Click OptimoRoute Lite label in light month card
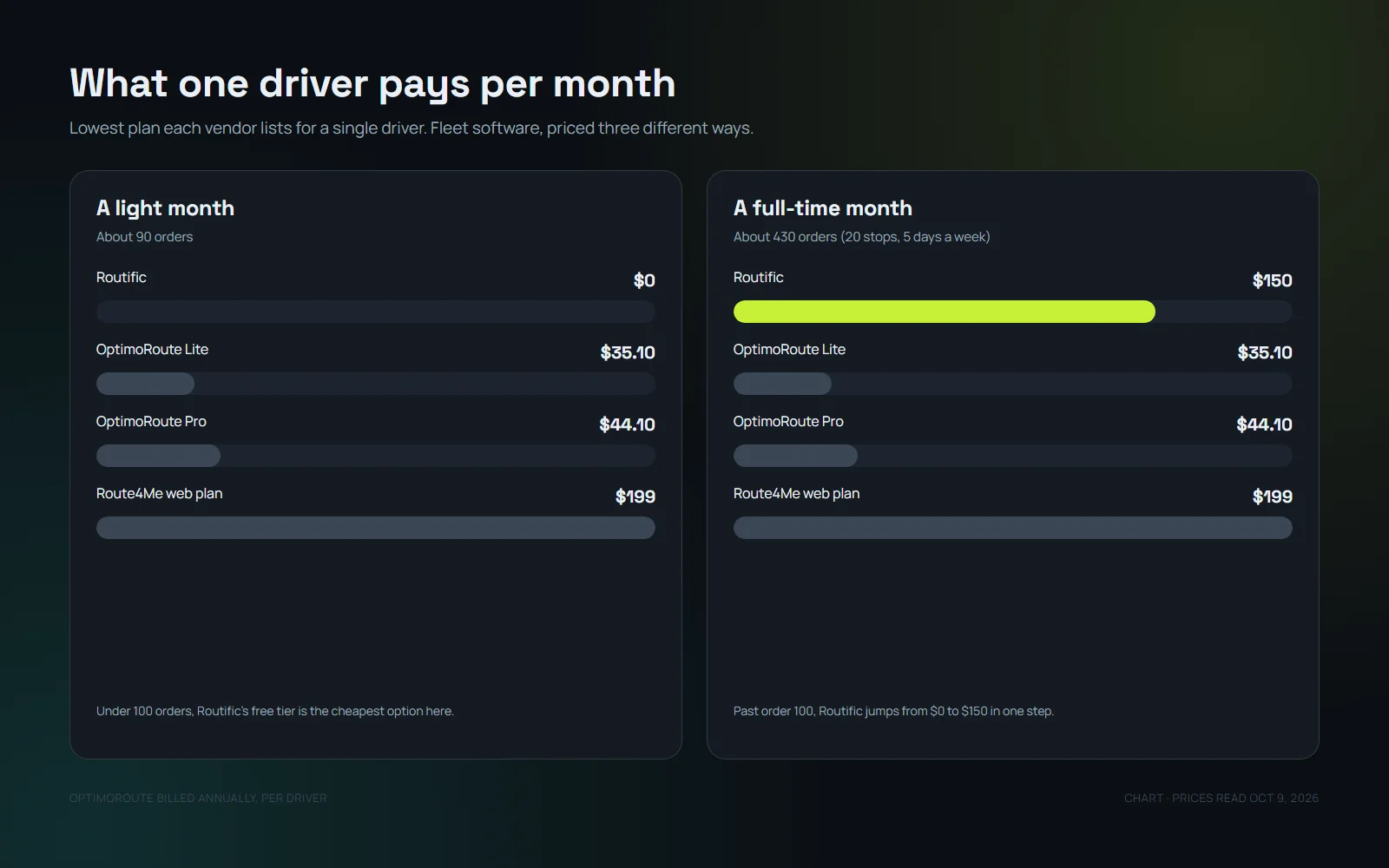 [x=152, y=350]
